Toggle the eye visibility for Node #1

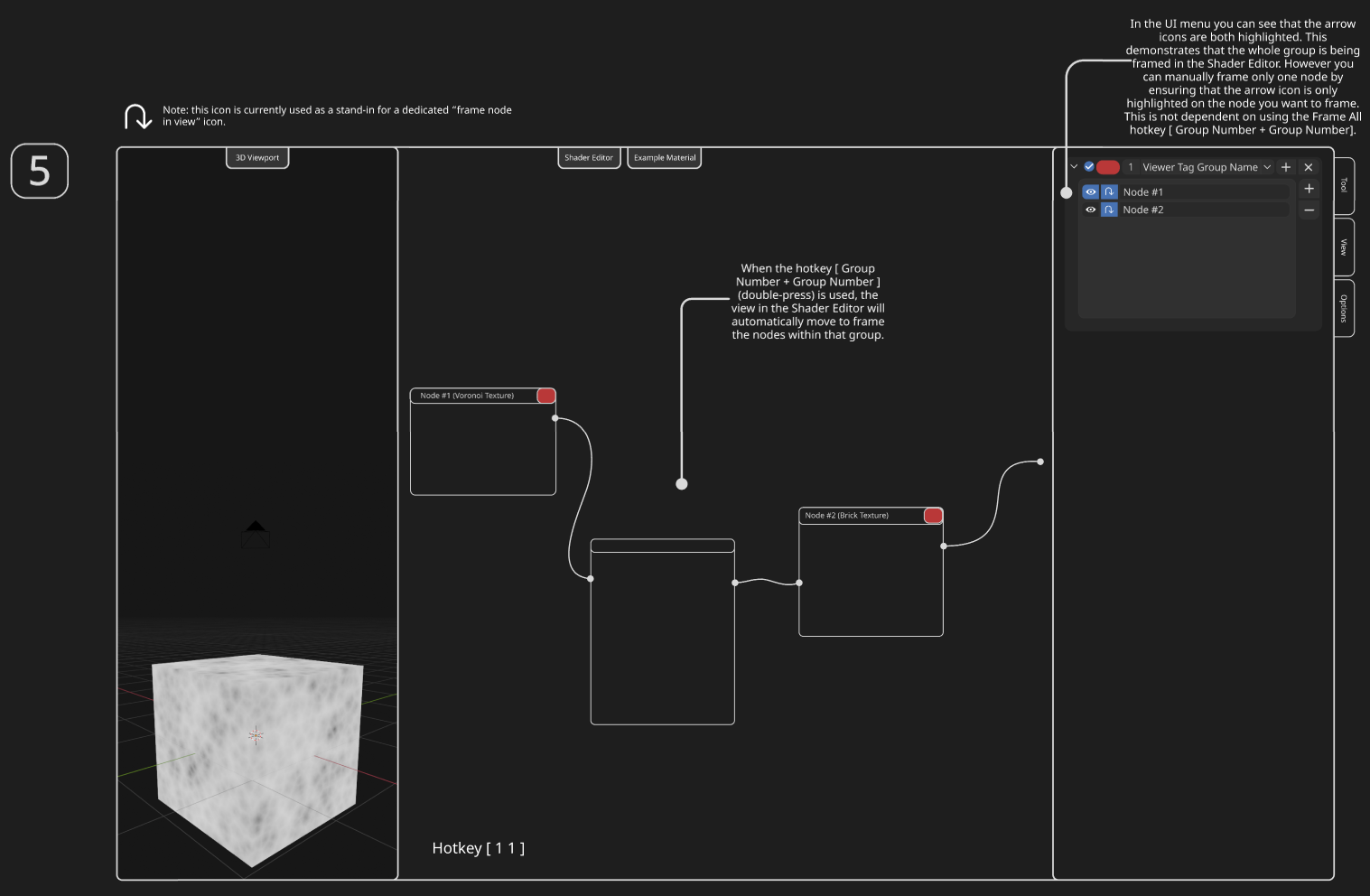point(1091,192)
